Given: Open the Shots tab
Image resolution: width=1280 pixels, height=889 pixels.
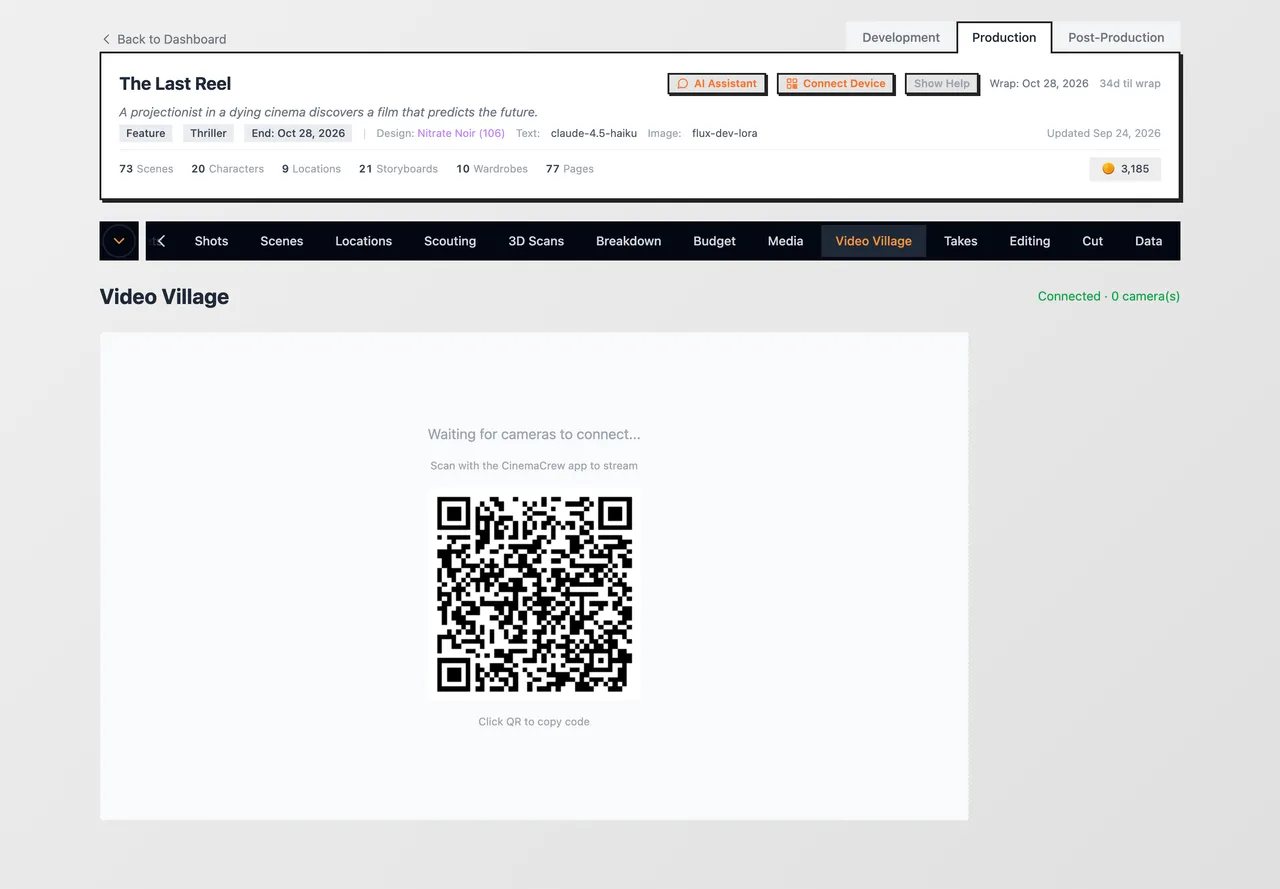Looking at the screenshot, I should (x=211, y=241).
